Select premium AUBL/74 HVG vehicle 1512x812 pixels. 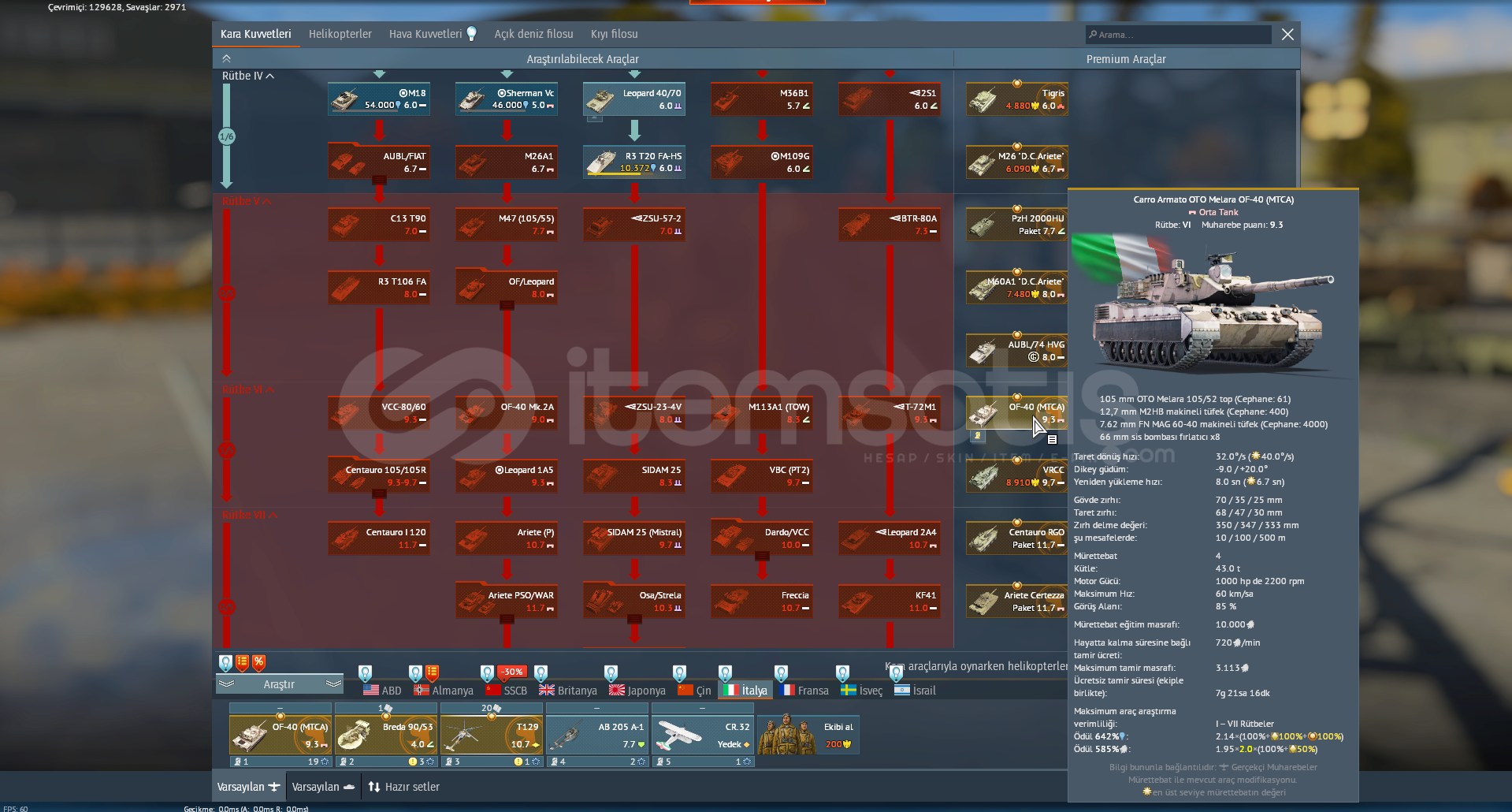[x=1017, y=351]
